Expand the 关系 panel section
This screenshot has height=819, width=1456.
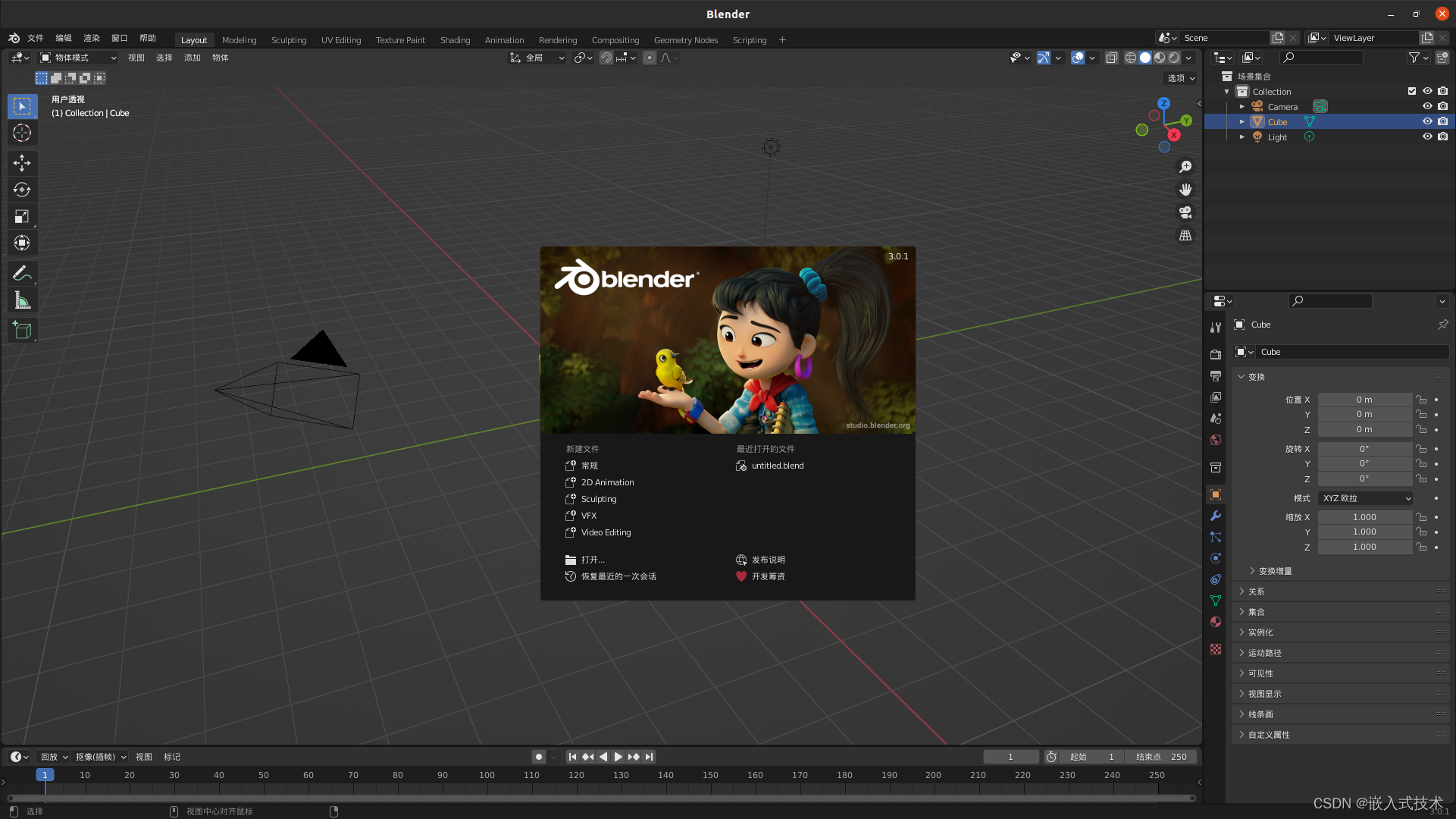[1257, 591]
